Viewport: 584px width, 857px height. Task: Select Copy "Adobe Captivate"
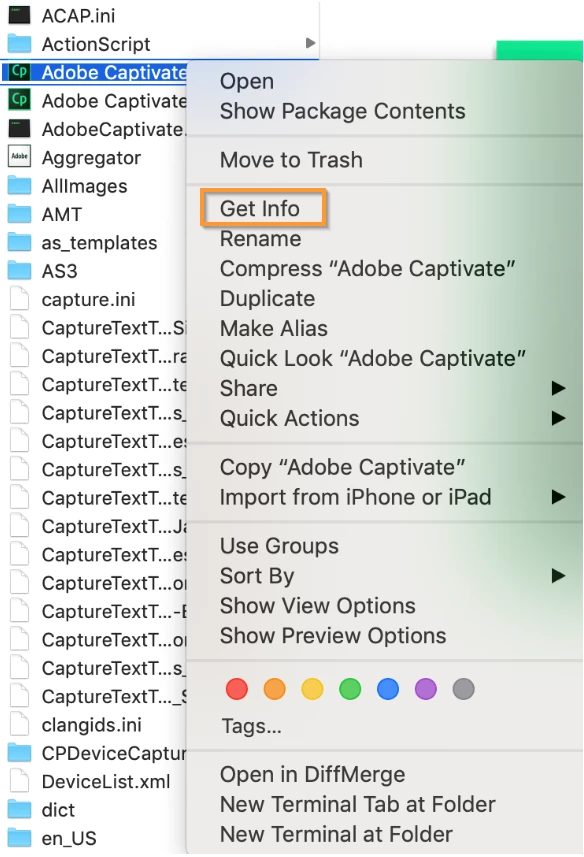[343, 468]
